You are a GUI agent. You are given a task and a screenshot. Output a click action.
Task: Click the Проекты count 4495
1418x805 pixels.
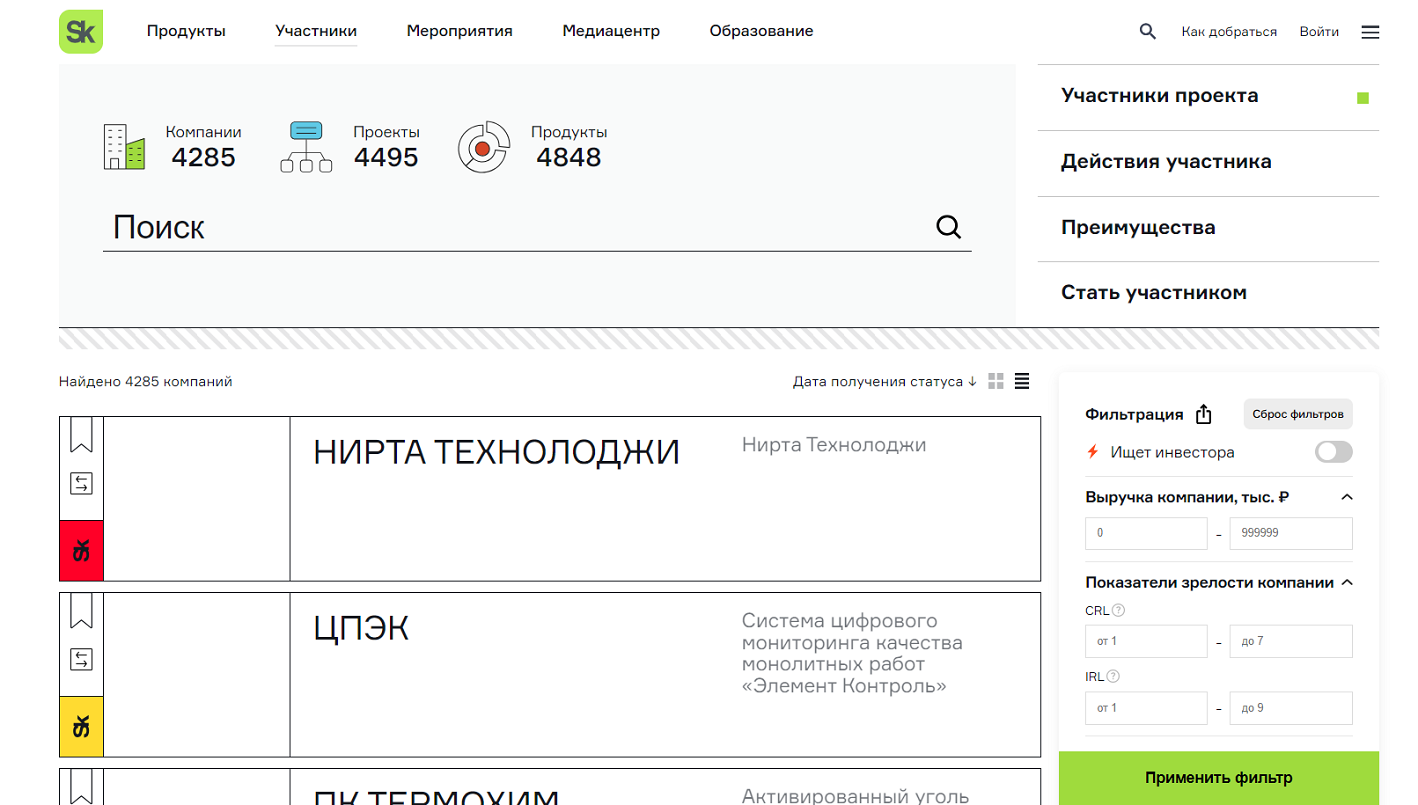click(386, 157)
